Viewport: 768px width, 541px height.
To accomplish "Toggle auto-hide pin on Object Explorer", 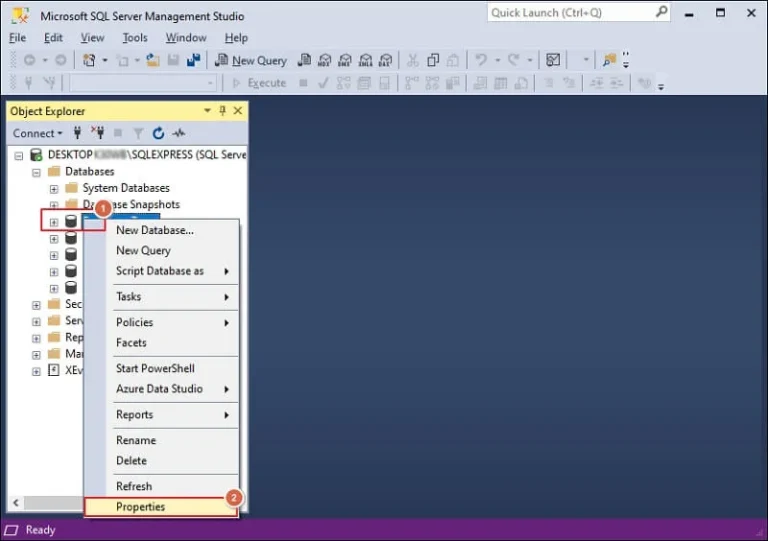I will coord(222,111).
